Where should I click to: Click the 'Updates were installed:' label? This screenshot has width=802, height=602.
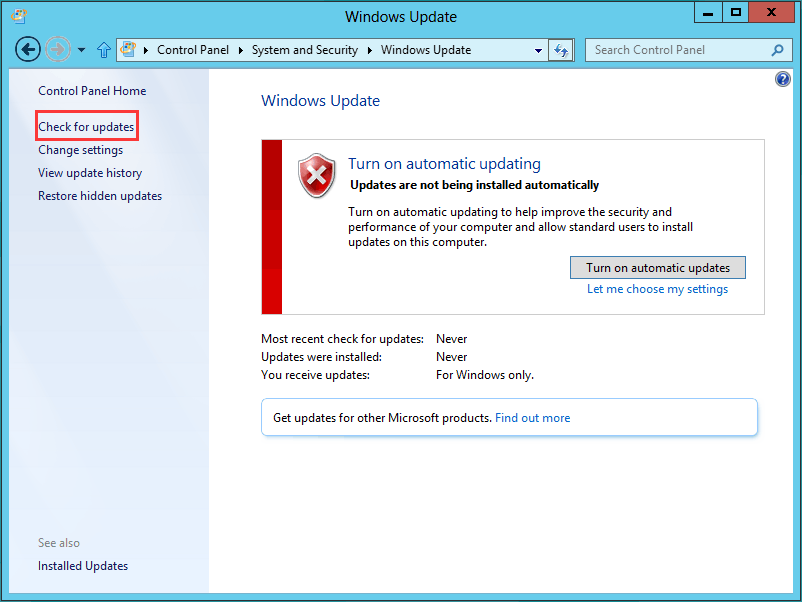[x=321, y=356]
